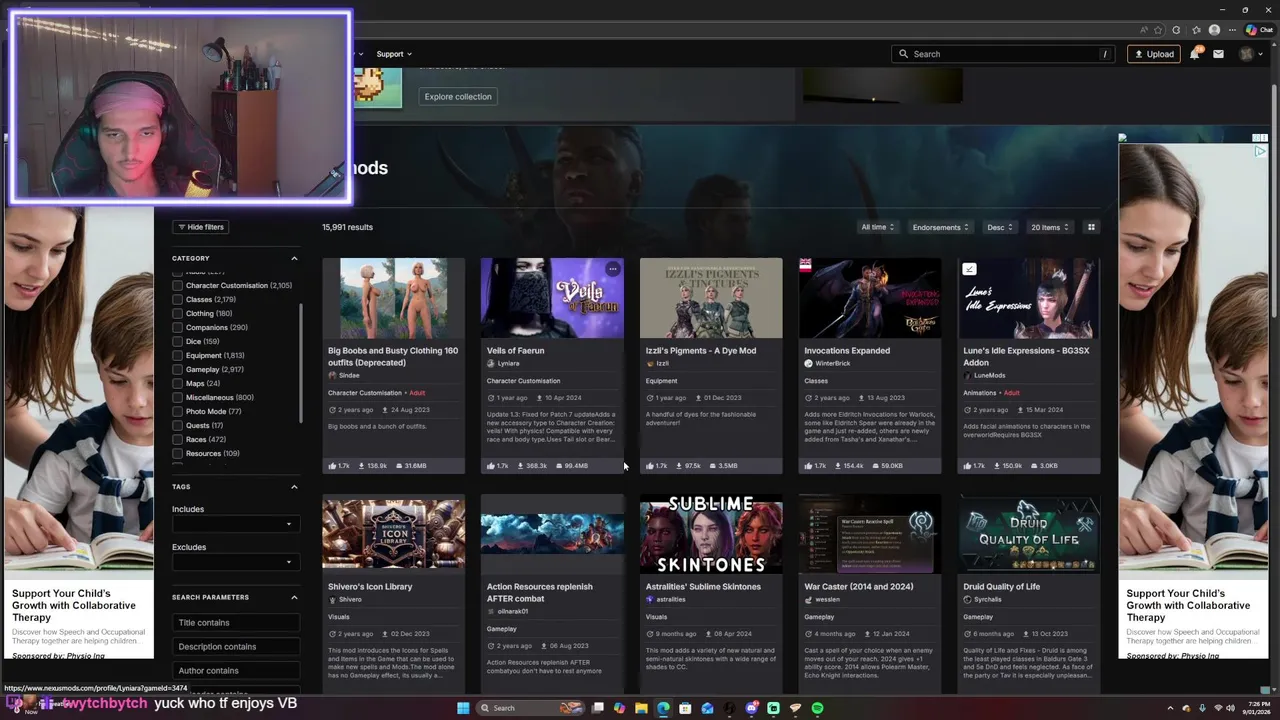Click endorsements thumbs-up on Invocations Expanded card

click(x=808, y=466)
